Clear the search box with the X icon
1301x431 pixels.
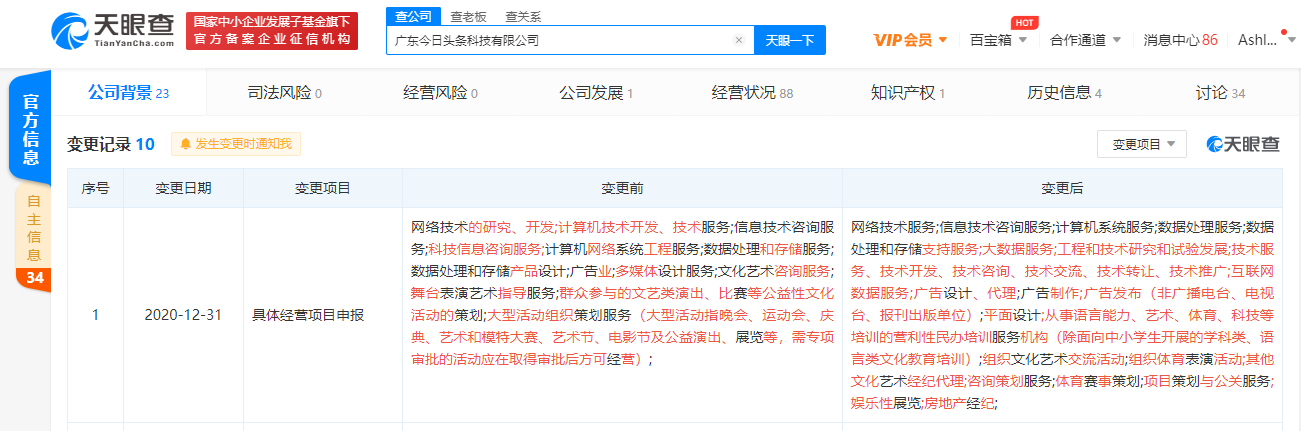738,41
